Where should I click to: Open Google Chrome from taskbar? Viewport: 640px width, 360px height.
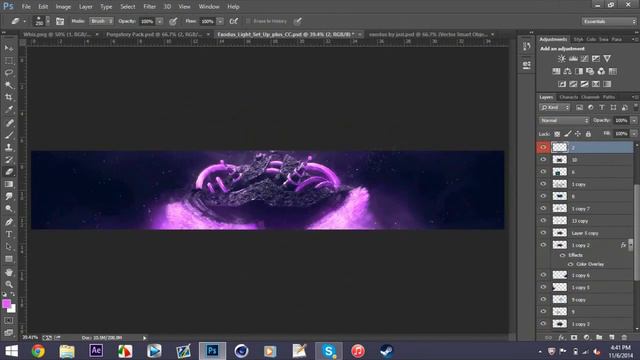38,351
